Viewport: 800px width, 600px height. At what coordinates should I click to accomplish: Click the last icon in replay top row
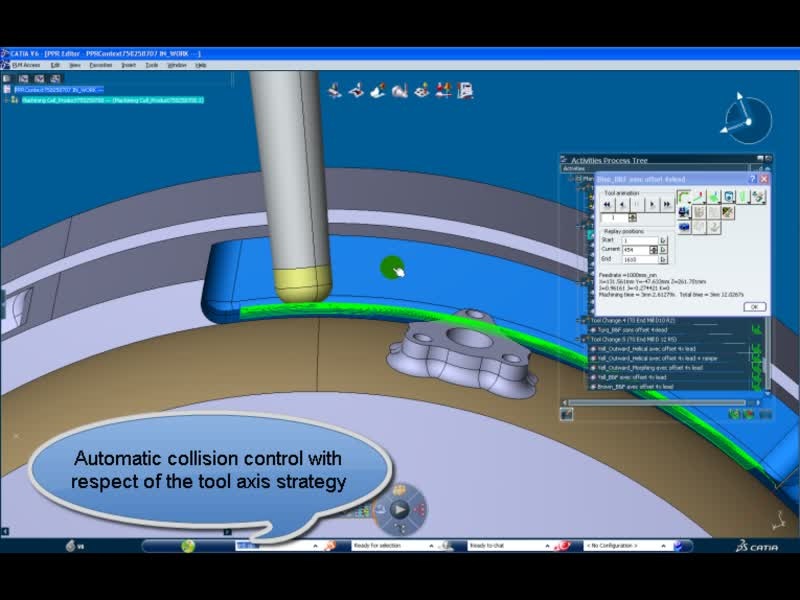click(759, 197)
